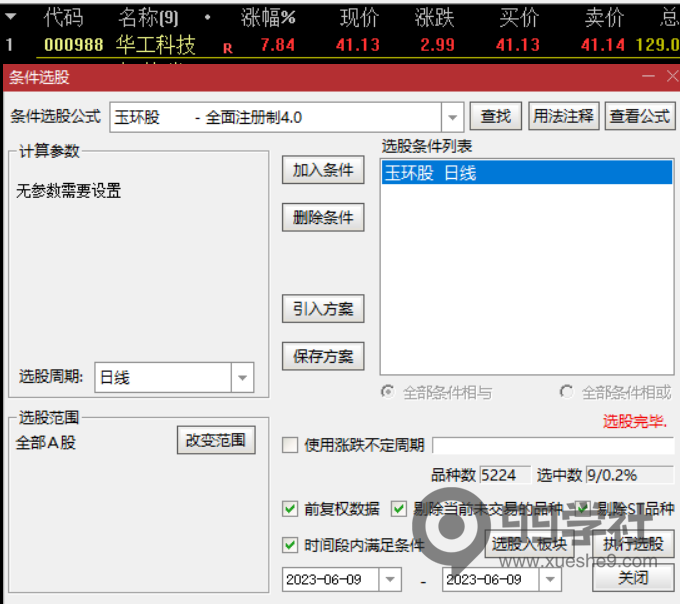
Task: Click 改变范围 to change scope
Action: (x=215, y=440)
